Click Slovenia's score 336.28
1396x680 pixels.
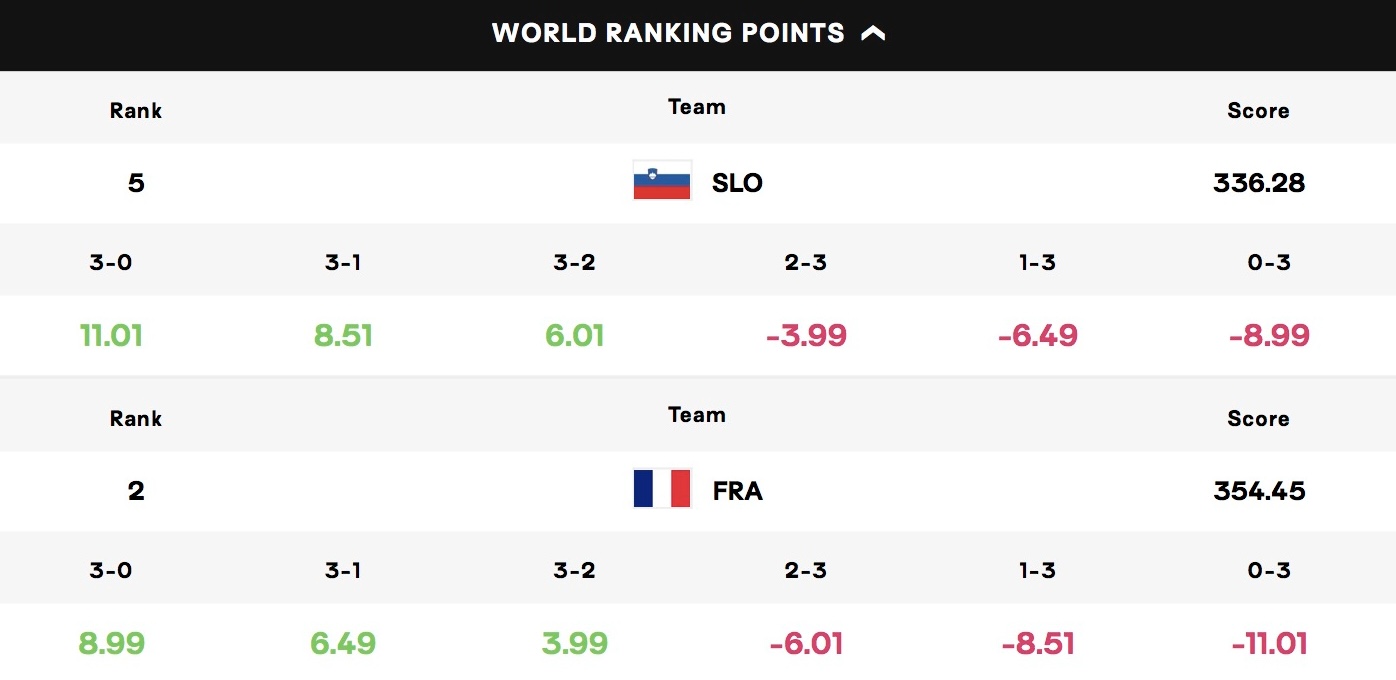[1258, 183]
